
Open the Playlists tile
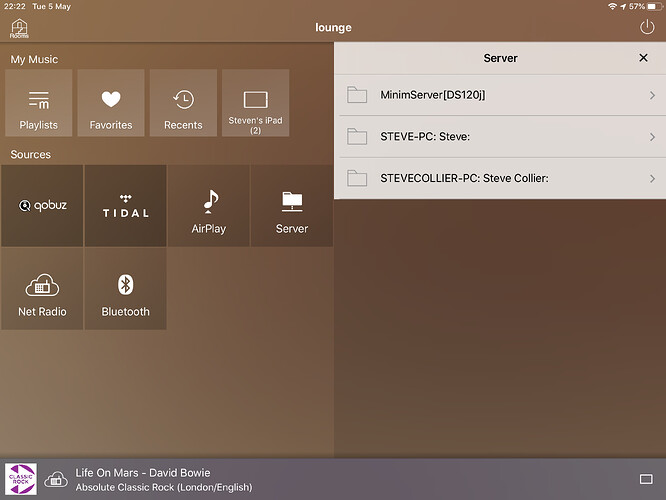coord(39,103)
